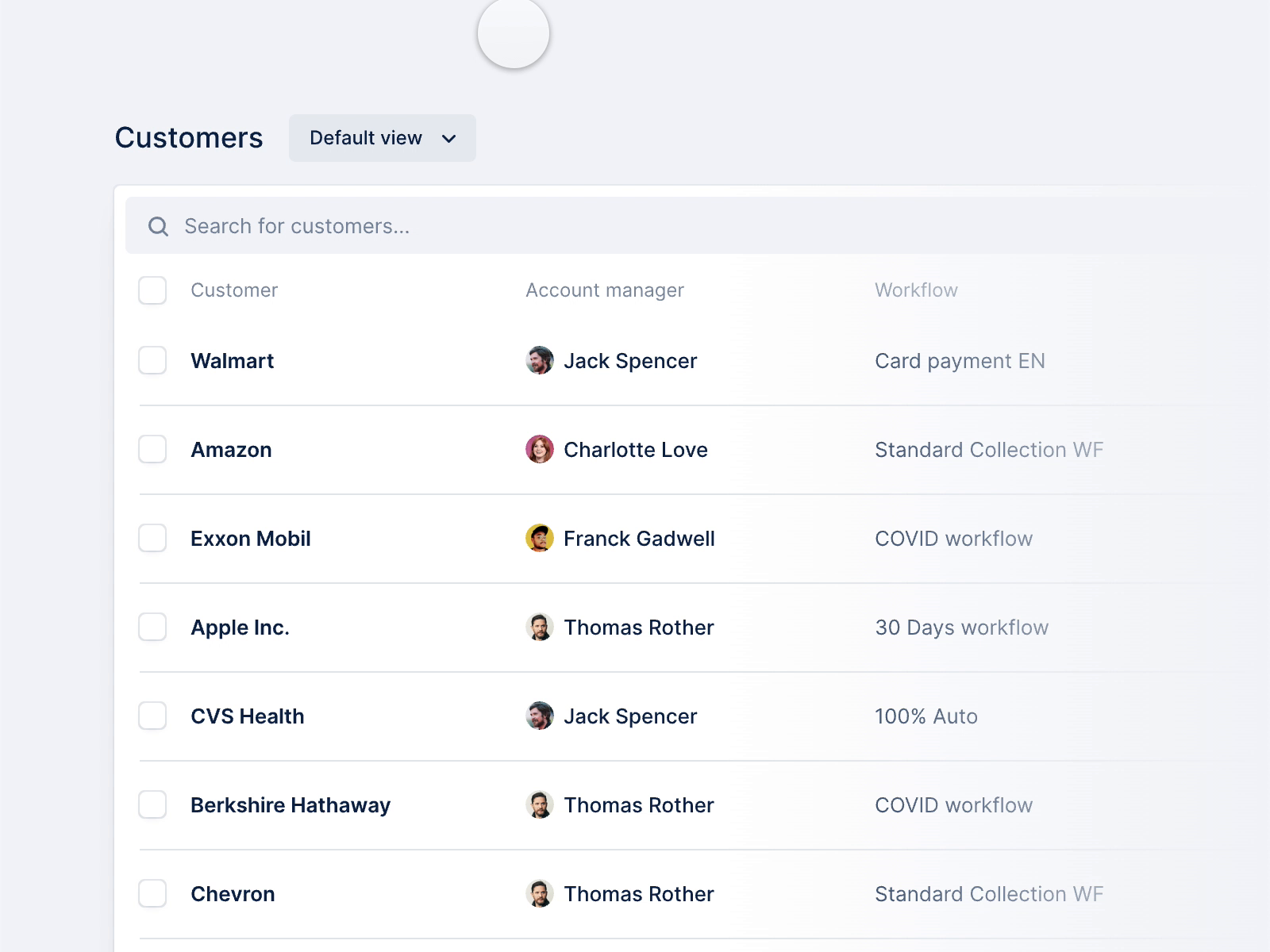Sort by the Customer column header
This screenshot has width=1270, height=952.
[234, 290]
